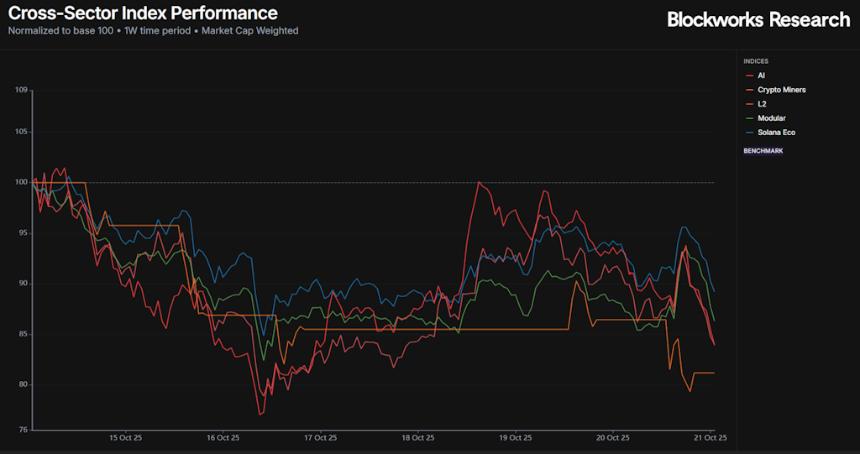Open the Blockworks Research logo link
This screenshot has width=860, height=454.
(x=759, y=20)
